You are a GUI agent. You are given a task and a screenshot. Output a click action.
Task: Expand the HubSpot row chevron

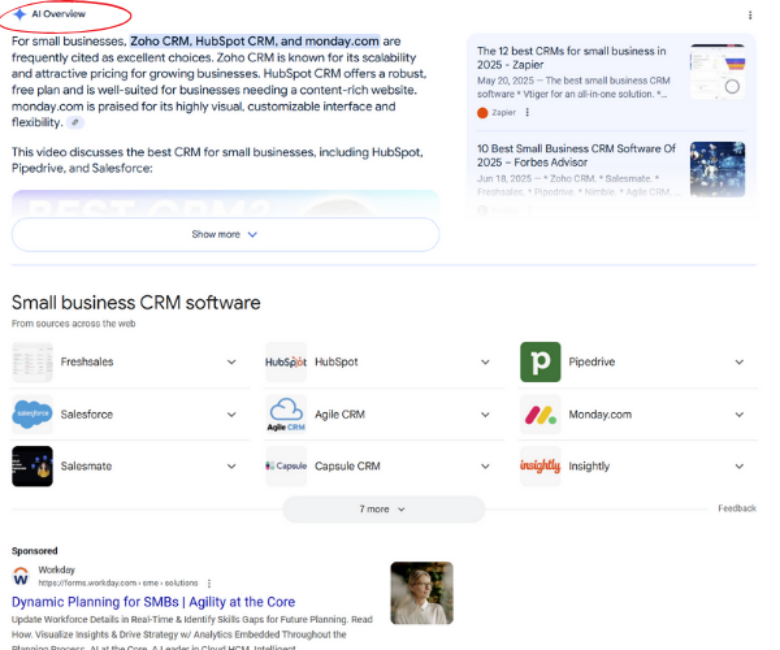tap(485, 362)
